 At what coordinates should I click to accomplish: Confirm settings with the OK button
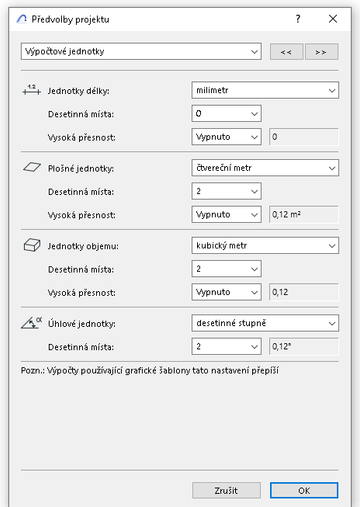(304, 490)
